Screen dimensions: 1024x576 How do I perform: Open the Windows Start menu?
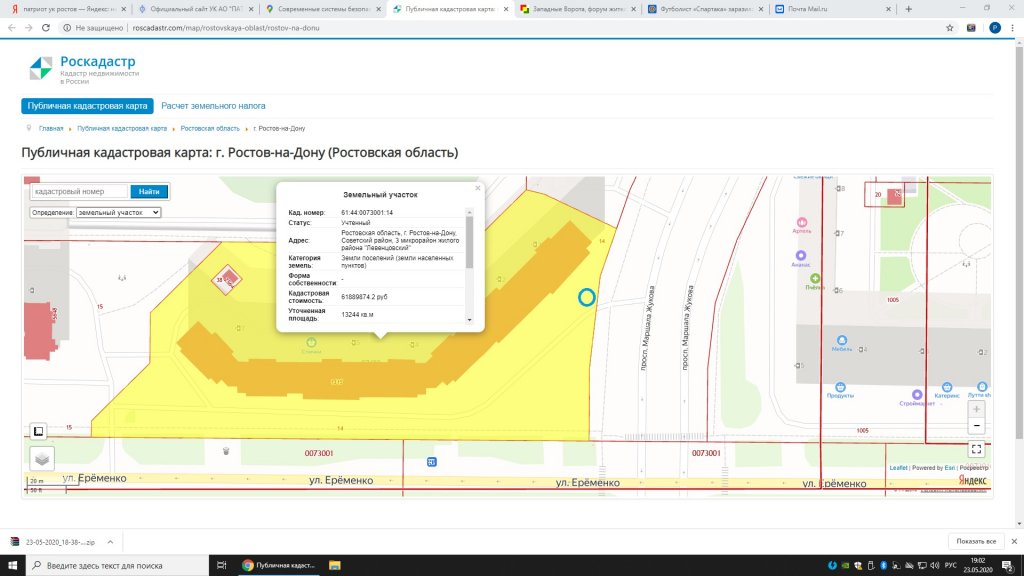click(12, 566)
